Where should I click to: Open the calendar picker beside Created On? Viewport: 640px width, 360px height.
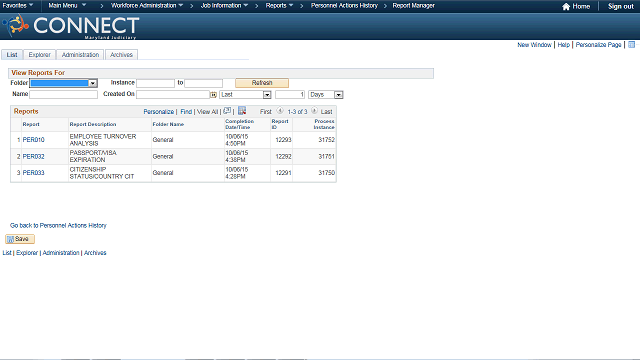click(x=213, y=95)
